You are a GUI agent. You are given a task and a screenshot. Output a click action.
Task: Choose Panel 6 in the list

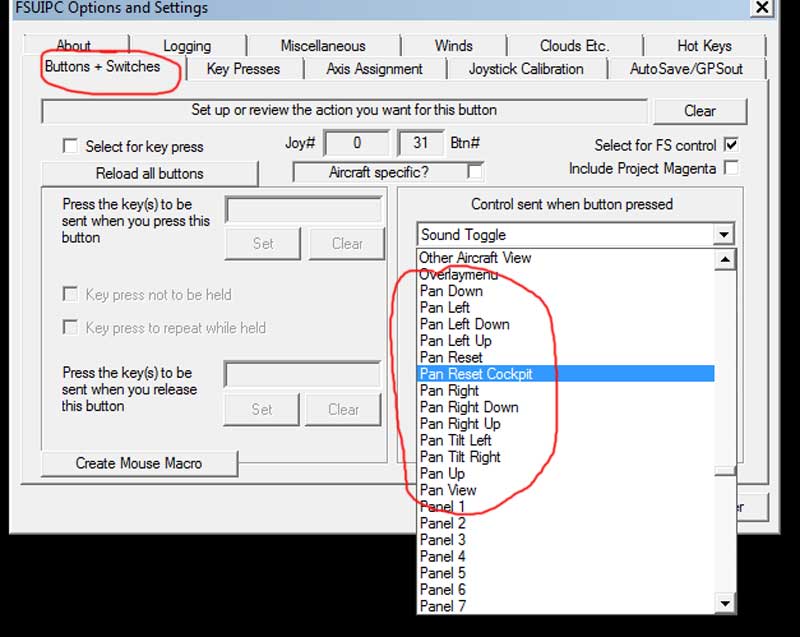point(565,589)
